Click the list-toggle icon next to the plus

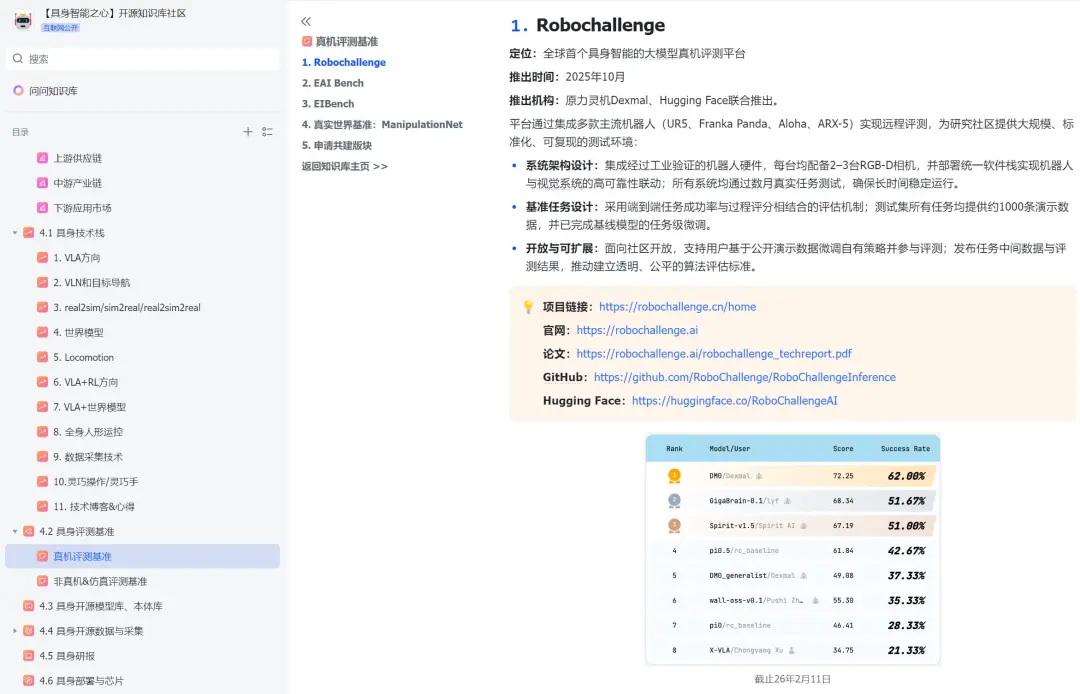click(x=267, y=132)
